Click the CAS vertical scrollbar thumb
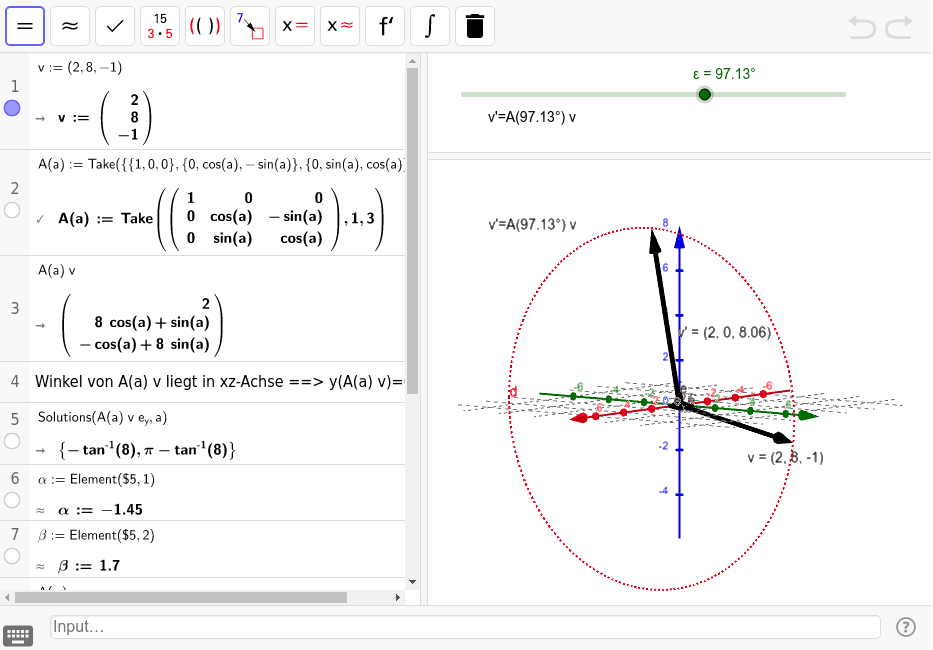 [412, 231]
